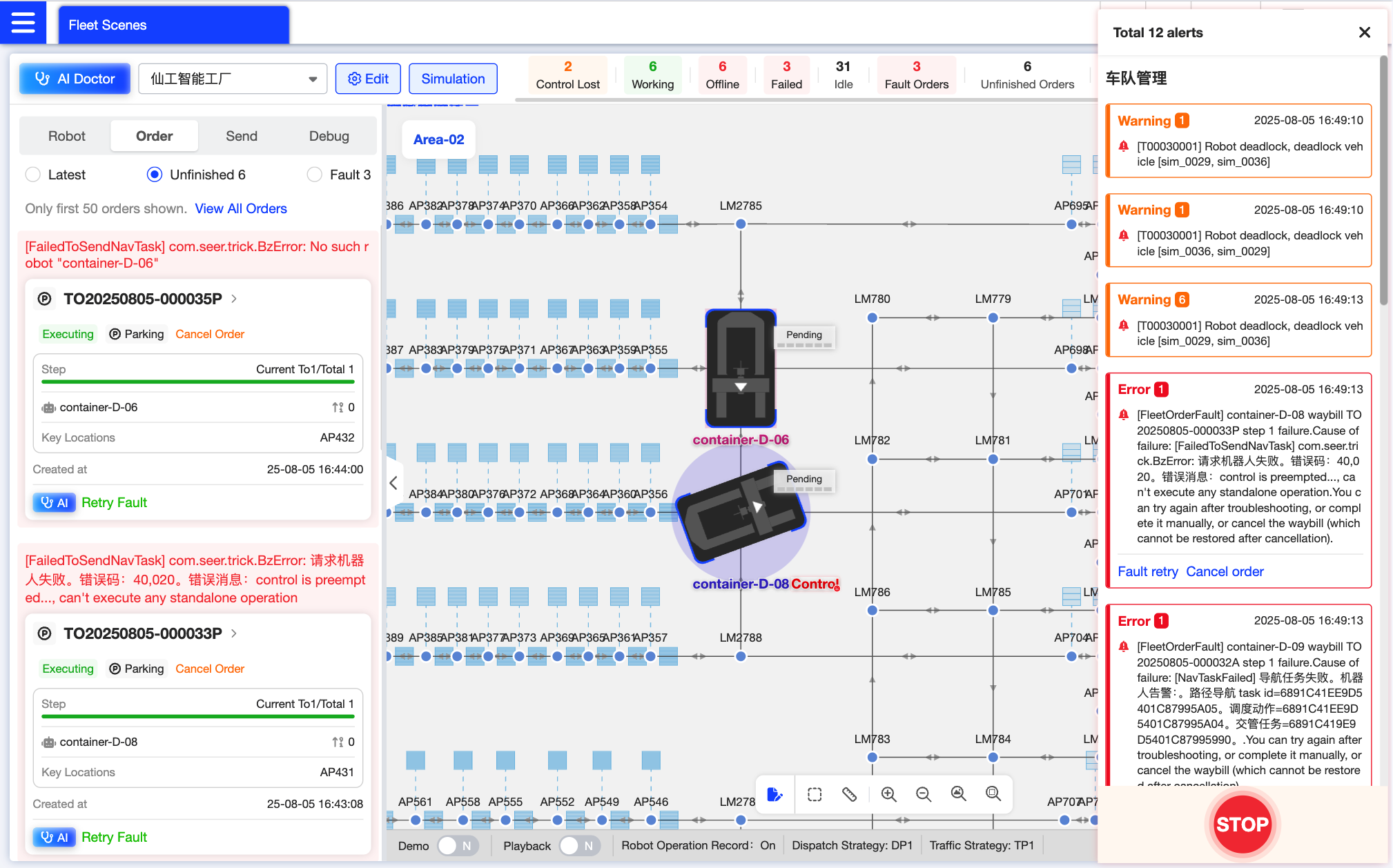This screenshot has width=1393, height=868.
Task: Click the zoom out magnifier icon
Action: pyautogui.click(x=923, y=794)
